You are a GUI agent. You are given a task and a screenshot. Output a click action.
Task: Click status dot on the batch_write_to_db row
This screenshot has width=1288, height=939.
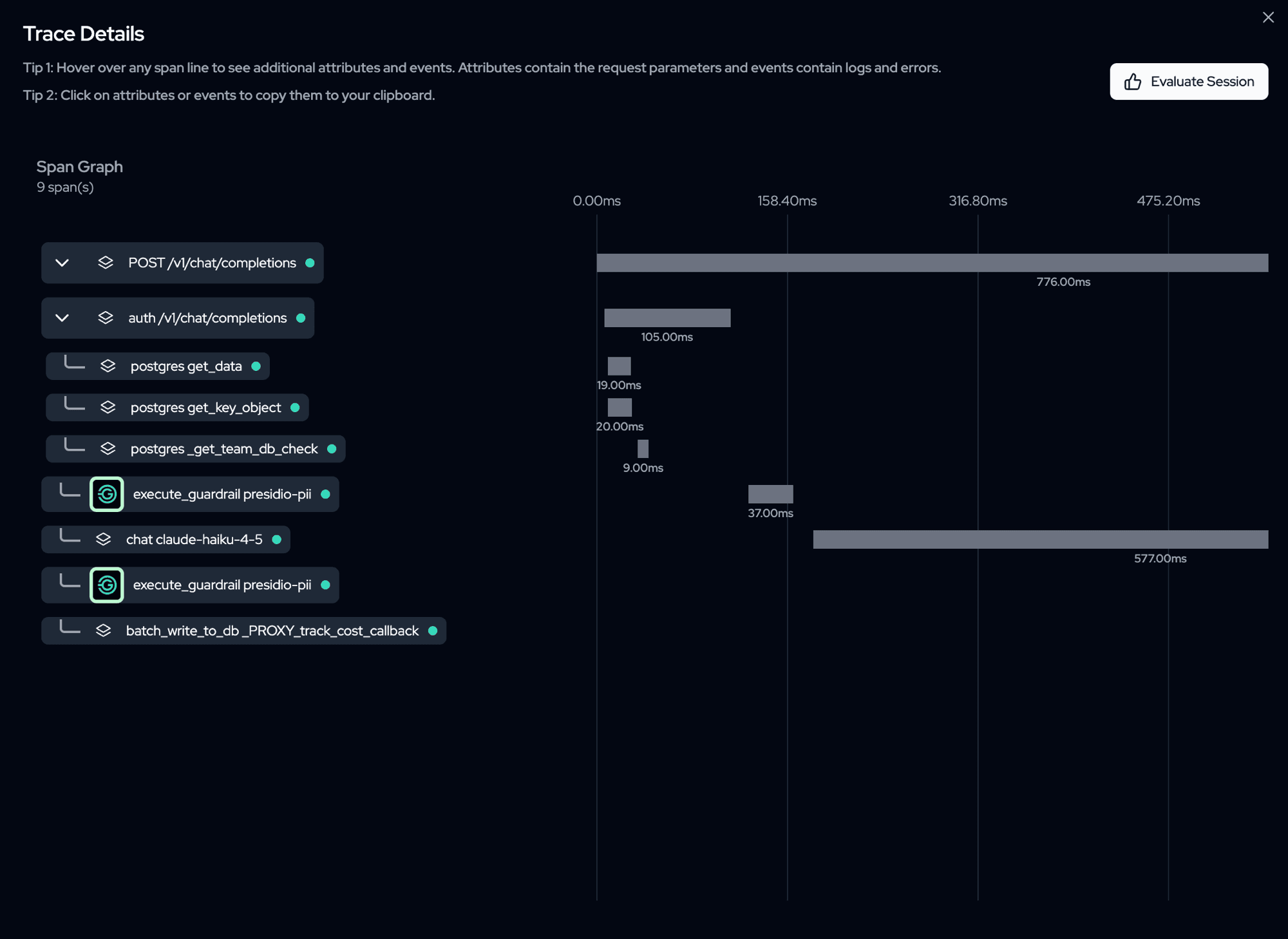point(433,631)
